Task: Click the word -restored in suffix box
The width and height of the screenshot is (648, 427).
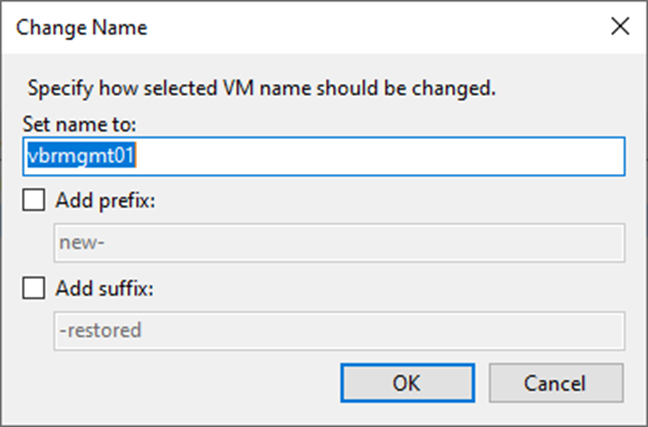Action: click(100, 330)
